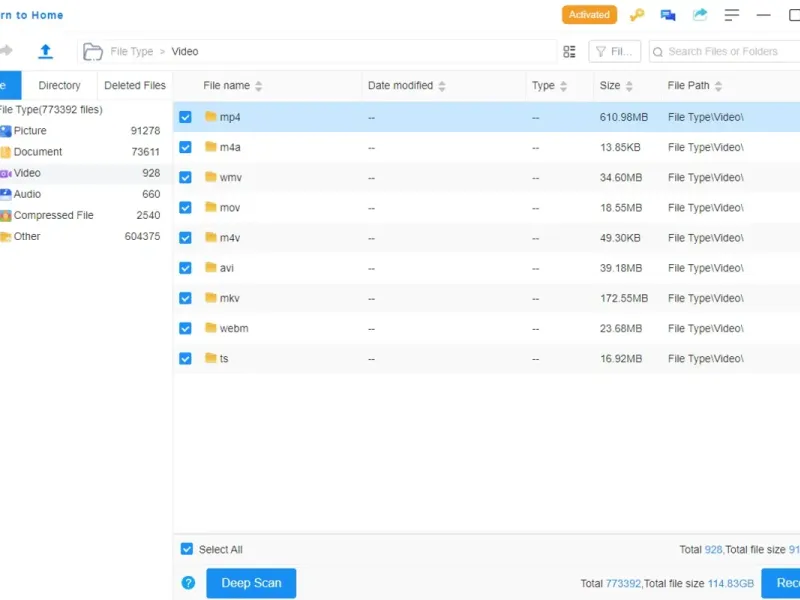
Task: Click the blue upload arrow icon
Action: [45, 51]
